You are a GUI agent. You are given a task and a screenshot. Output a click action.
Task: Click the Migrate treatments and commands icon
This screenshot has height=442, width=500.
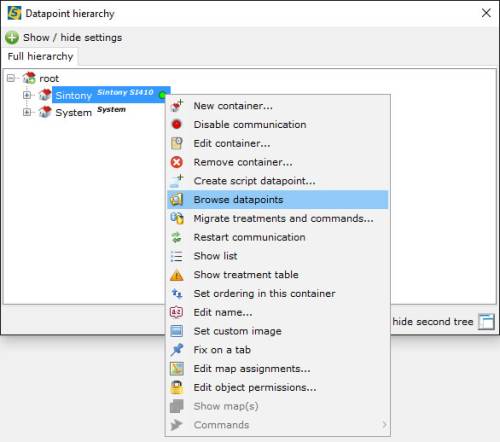tap(176, 218)
